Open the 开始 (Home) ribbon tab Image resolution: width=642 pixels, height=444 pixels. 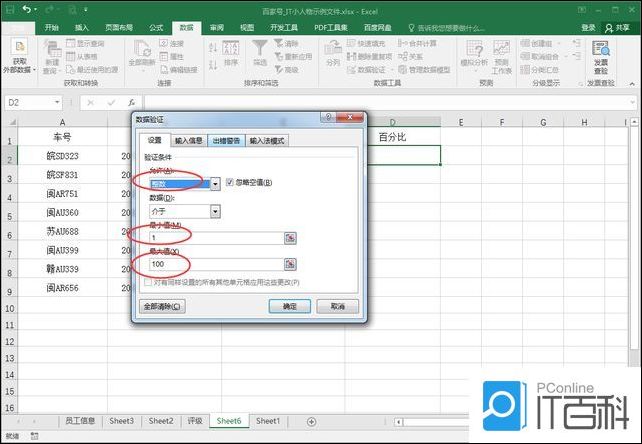tap(52, 27)
